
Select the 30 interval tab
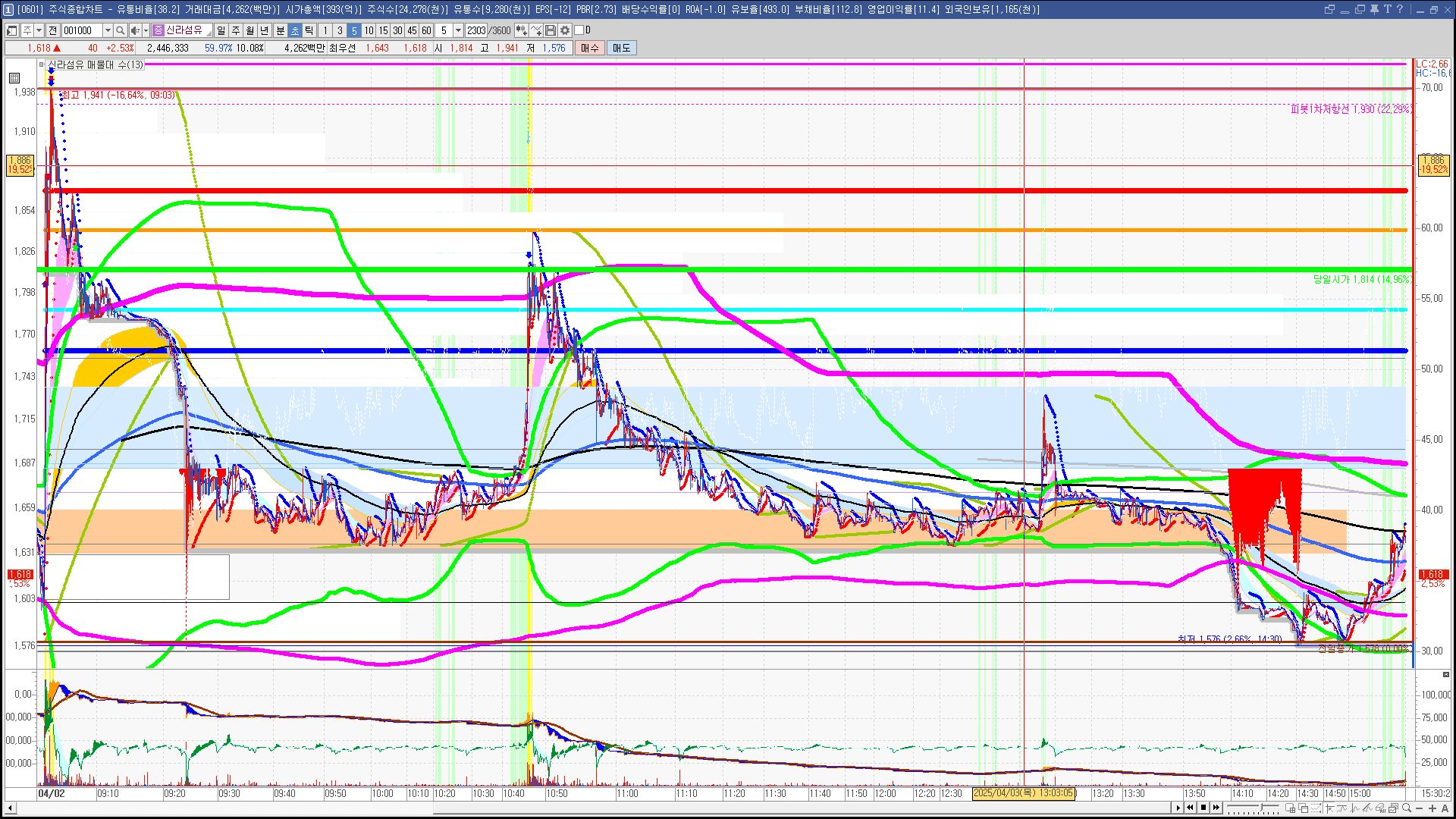point(397,30)
